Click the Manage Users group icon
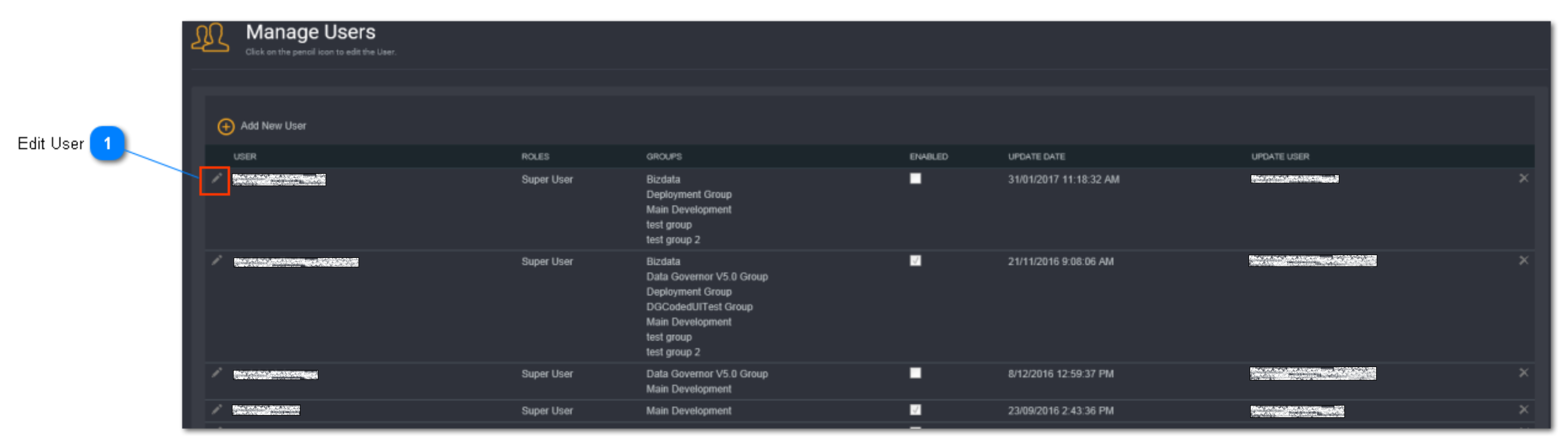Viewport: 1568px width, 439px height. (x=210, y=38)
